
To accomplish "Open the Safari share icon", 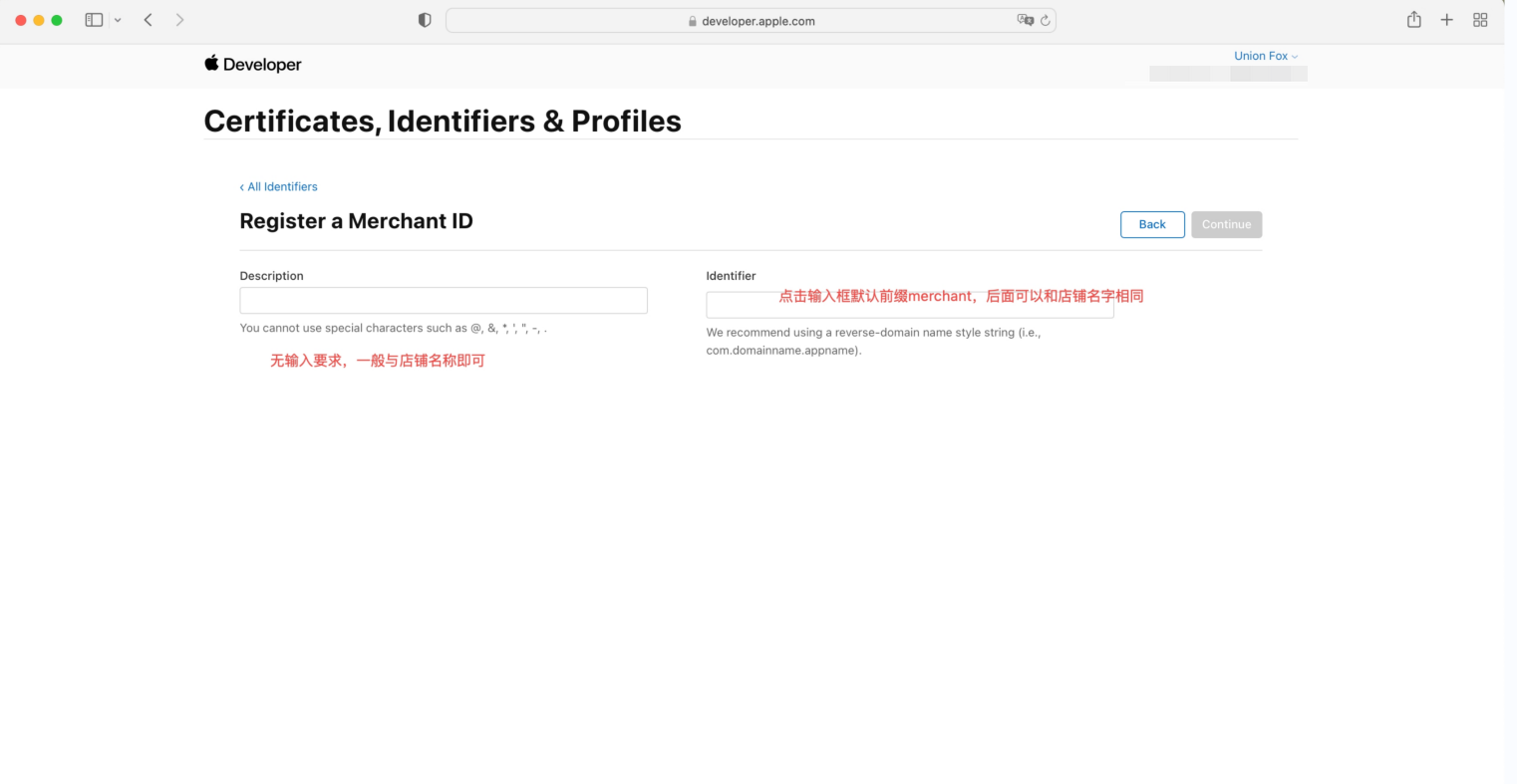I will [x=1413, y=19].
